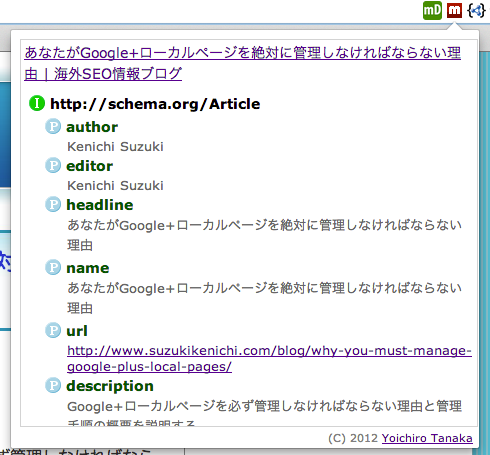Click the green mD extension icon
This screenshot has width=490, height=455.
pyautogui.click(x=432, y=10)
